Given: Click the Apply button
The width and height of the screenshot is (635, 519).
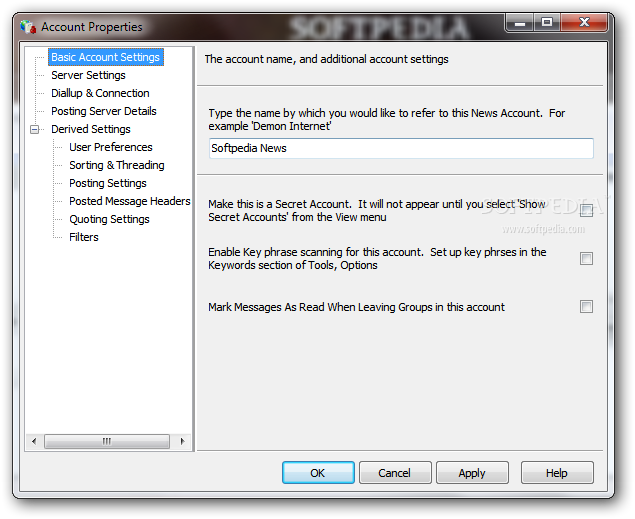Looking at the screenshot, I should coord(472,472).
